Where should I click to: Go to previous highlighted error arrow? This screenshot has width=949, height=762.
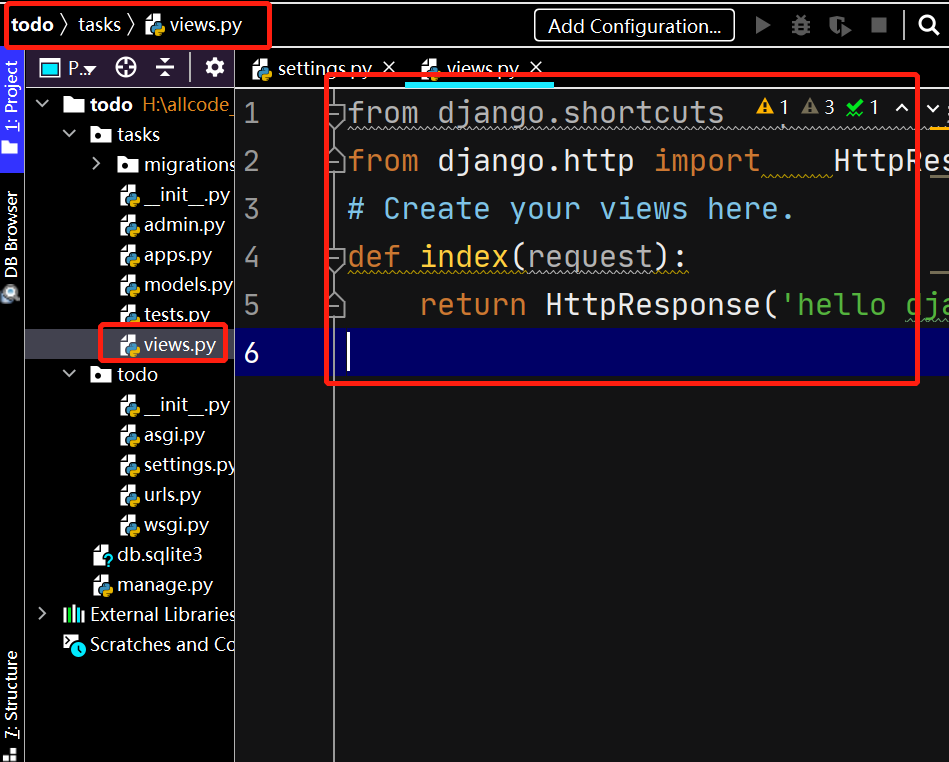tap(902, 108)
